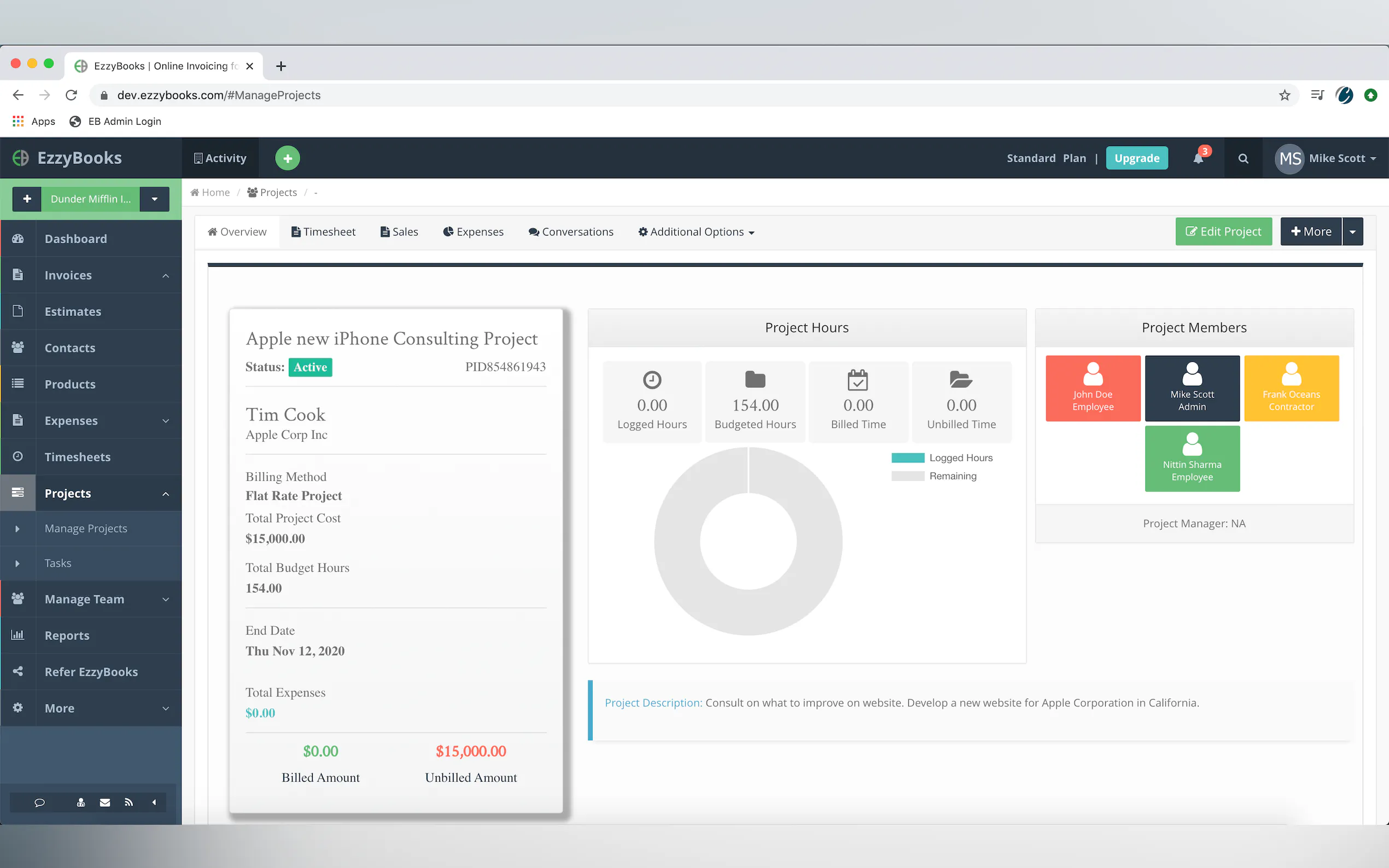
Task: Click the browser address bar URL
Action: 219,95
